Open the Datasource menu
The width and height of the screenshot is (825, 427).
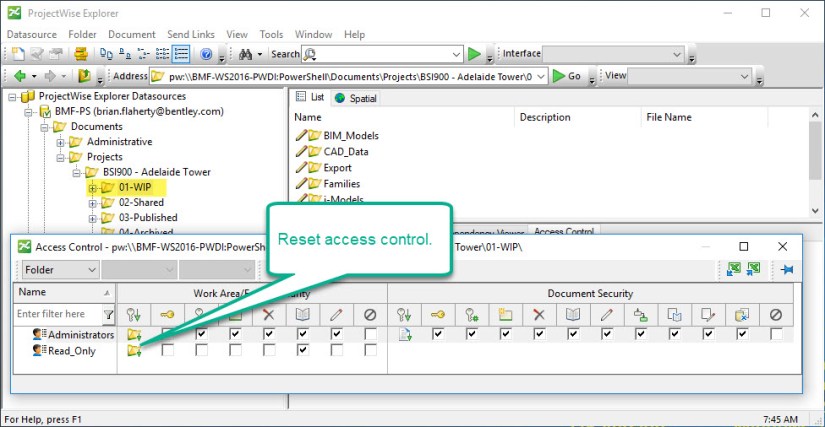click(x=32, y=34)
